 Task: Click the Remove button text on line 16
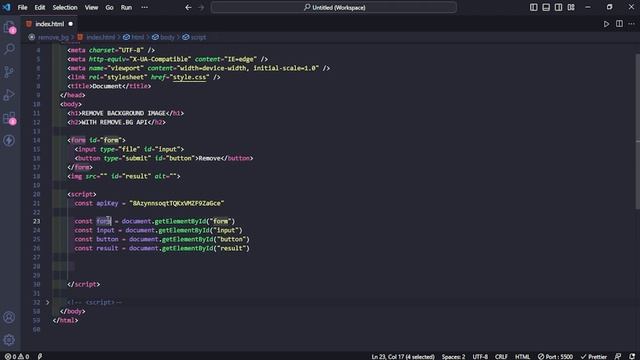(x=209, y=158)
